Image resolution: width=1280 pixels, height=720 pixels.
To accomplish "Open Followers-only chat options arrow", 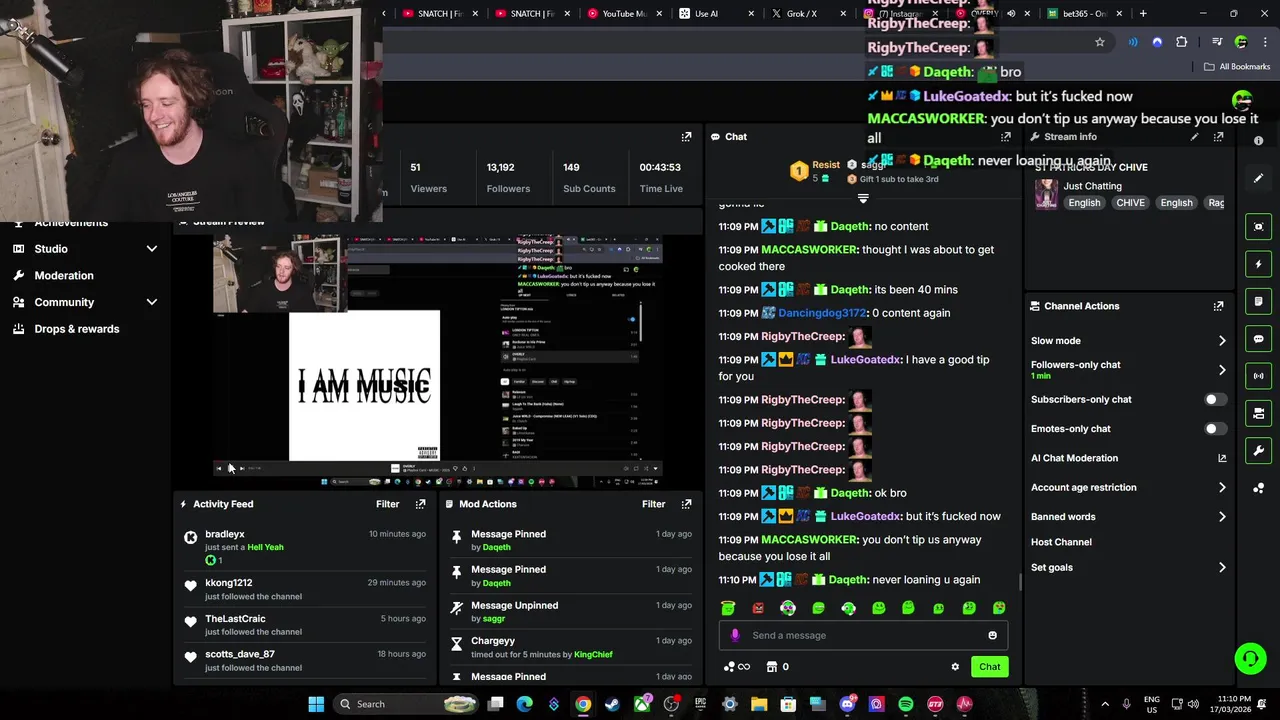I will (x=1222, y=370).
